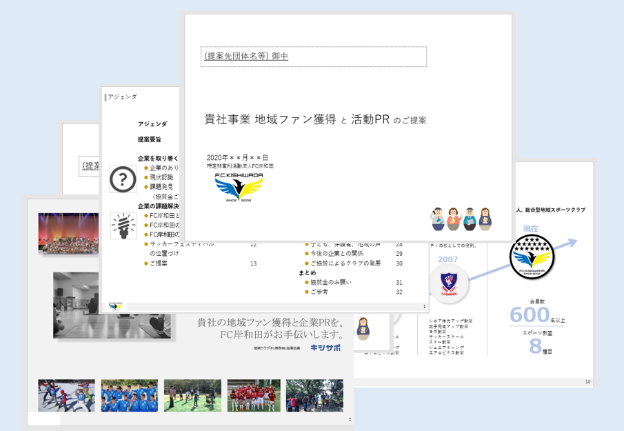Open the red uniform team photo
The image size is (624, 431).
254,395
